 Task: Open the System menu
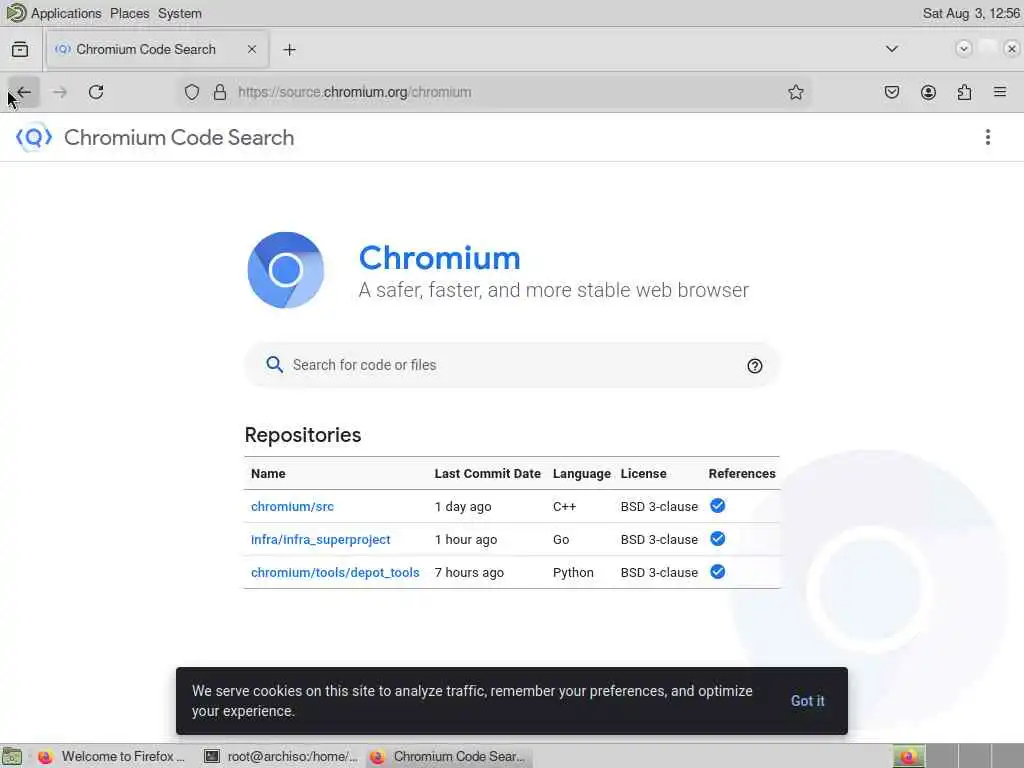180,13
